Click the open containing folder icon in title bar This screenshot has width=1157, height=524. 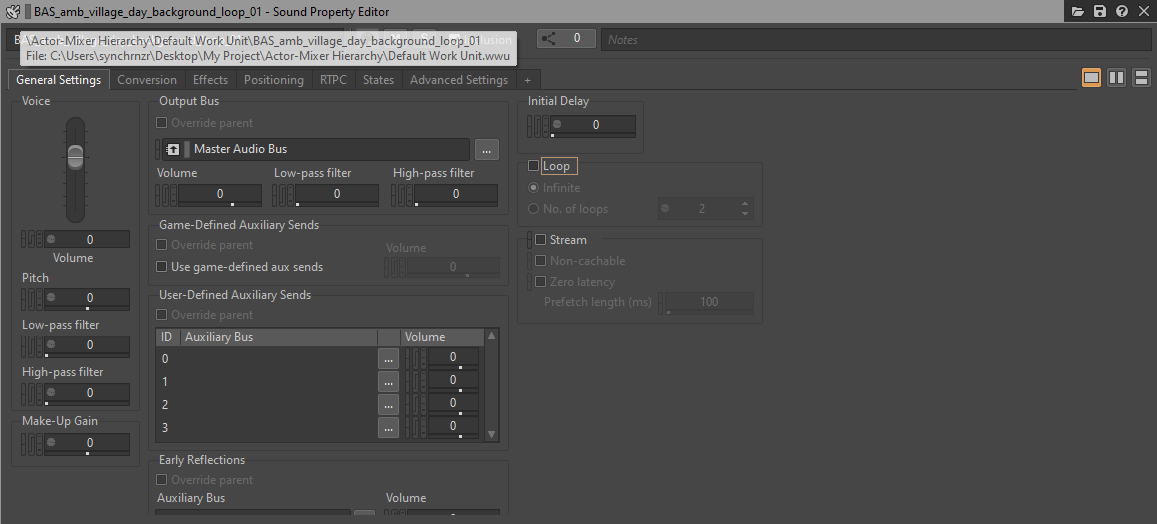[x=1078, y=11]
